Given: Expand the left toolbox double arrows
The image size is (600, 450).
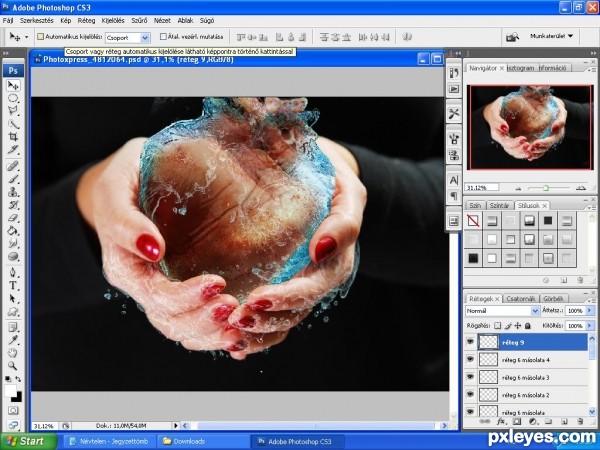Looking at the screenshot, I should [6, 54].
